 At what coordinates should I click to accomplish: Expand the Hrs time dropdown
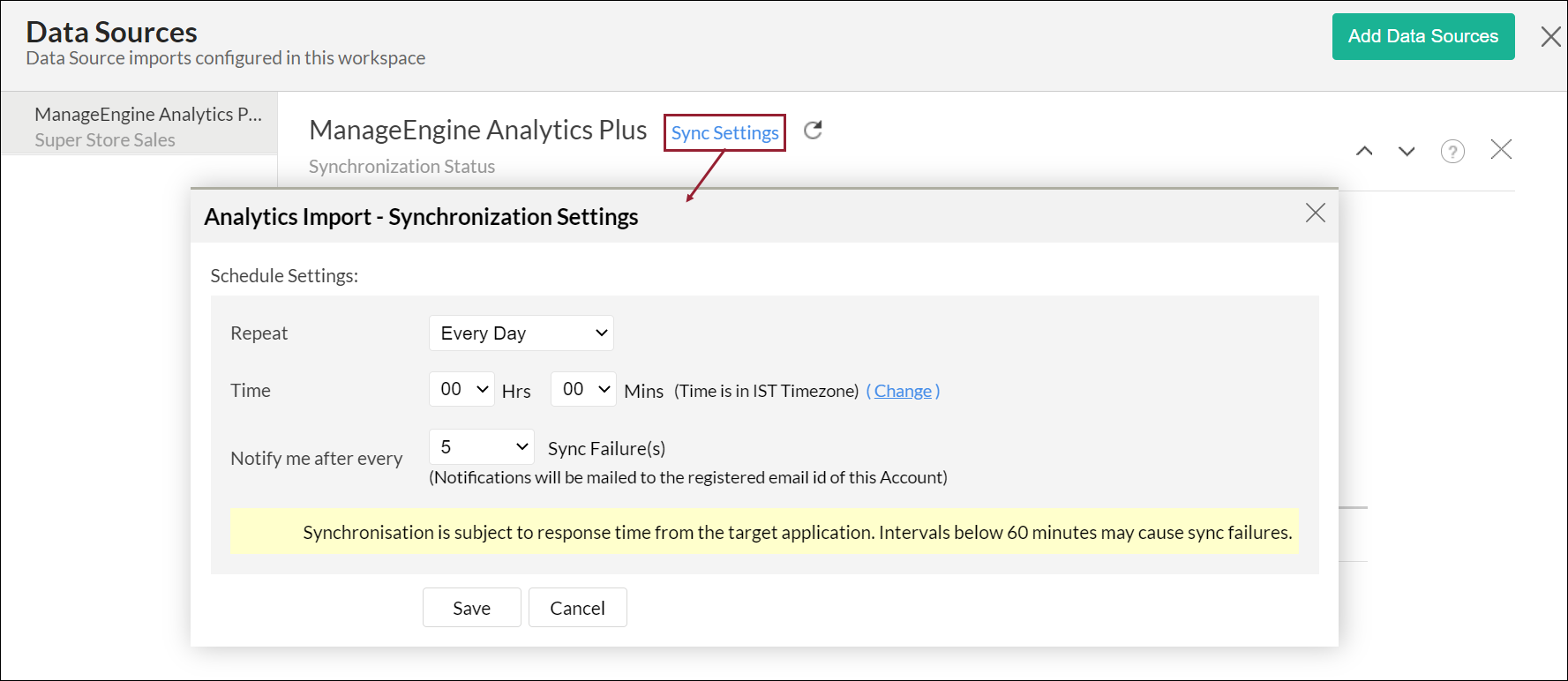(x=461, y=389)
